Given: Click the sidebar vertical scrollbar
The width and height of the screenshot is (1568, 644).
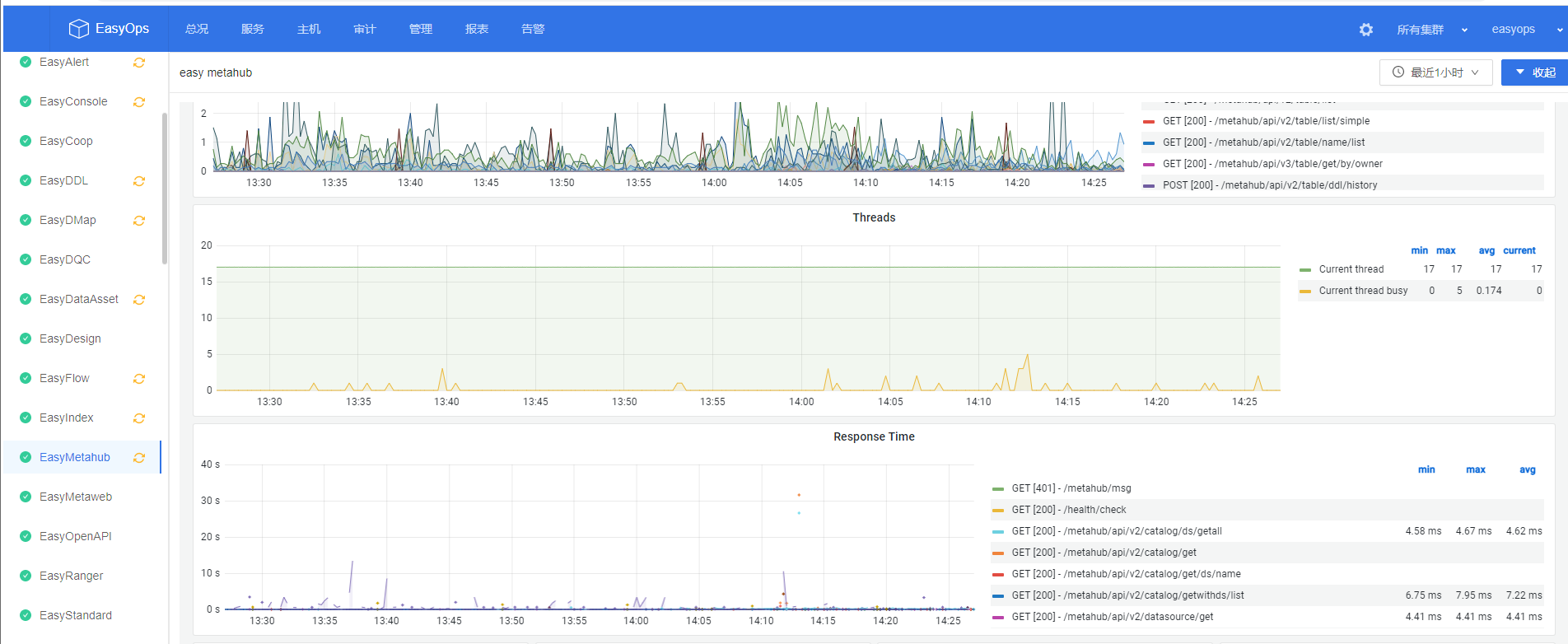Looking at the screenshot, I should [x=165, y=189].
